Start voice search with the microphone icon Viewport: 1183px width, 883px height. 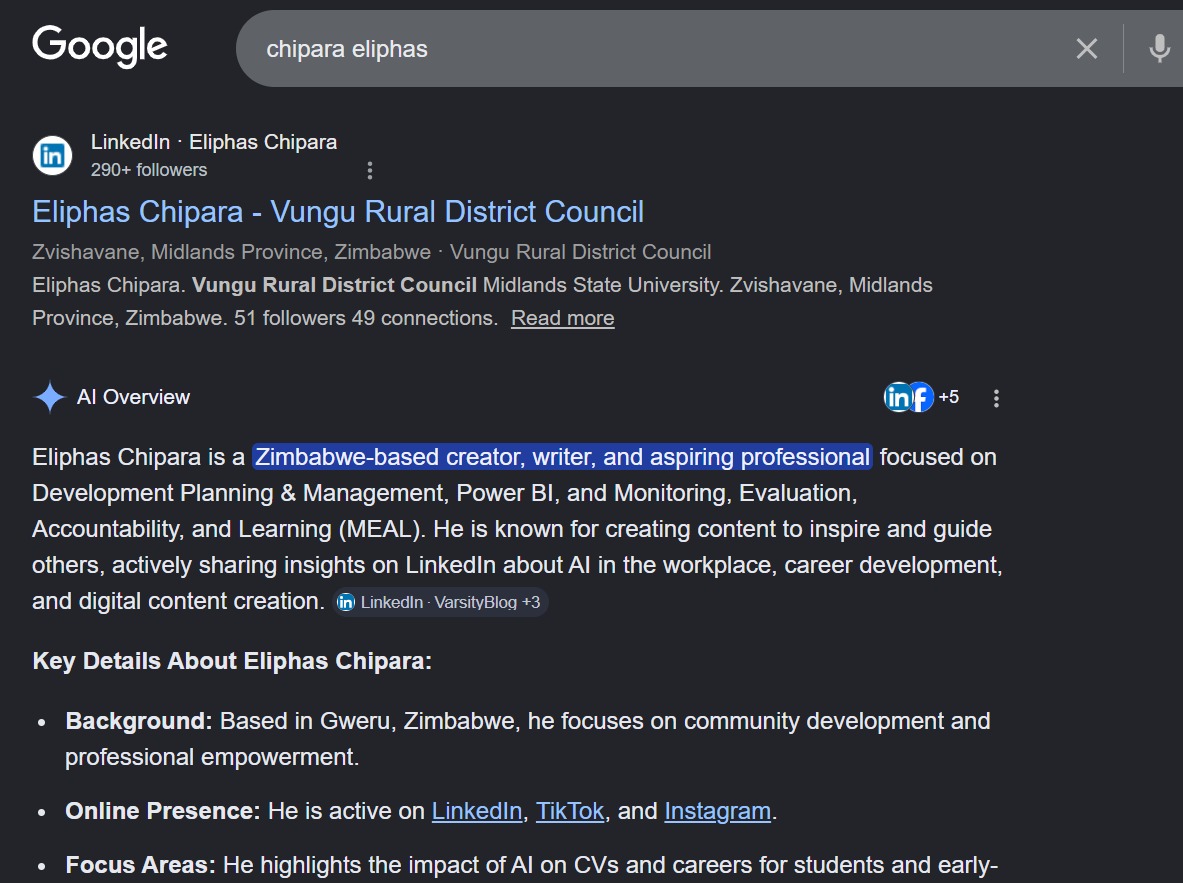click(1159, 49)
